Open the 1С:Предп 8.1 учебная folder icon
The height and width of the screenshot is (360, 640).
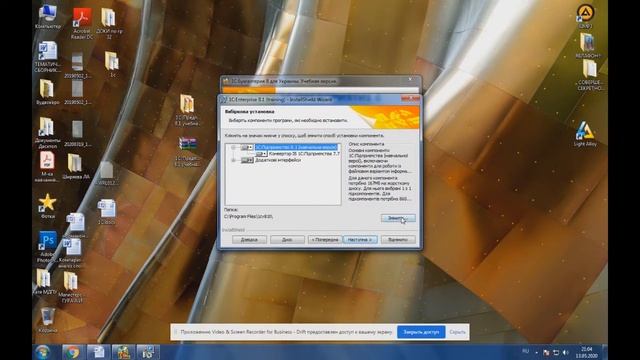(187, 109)
